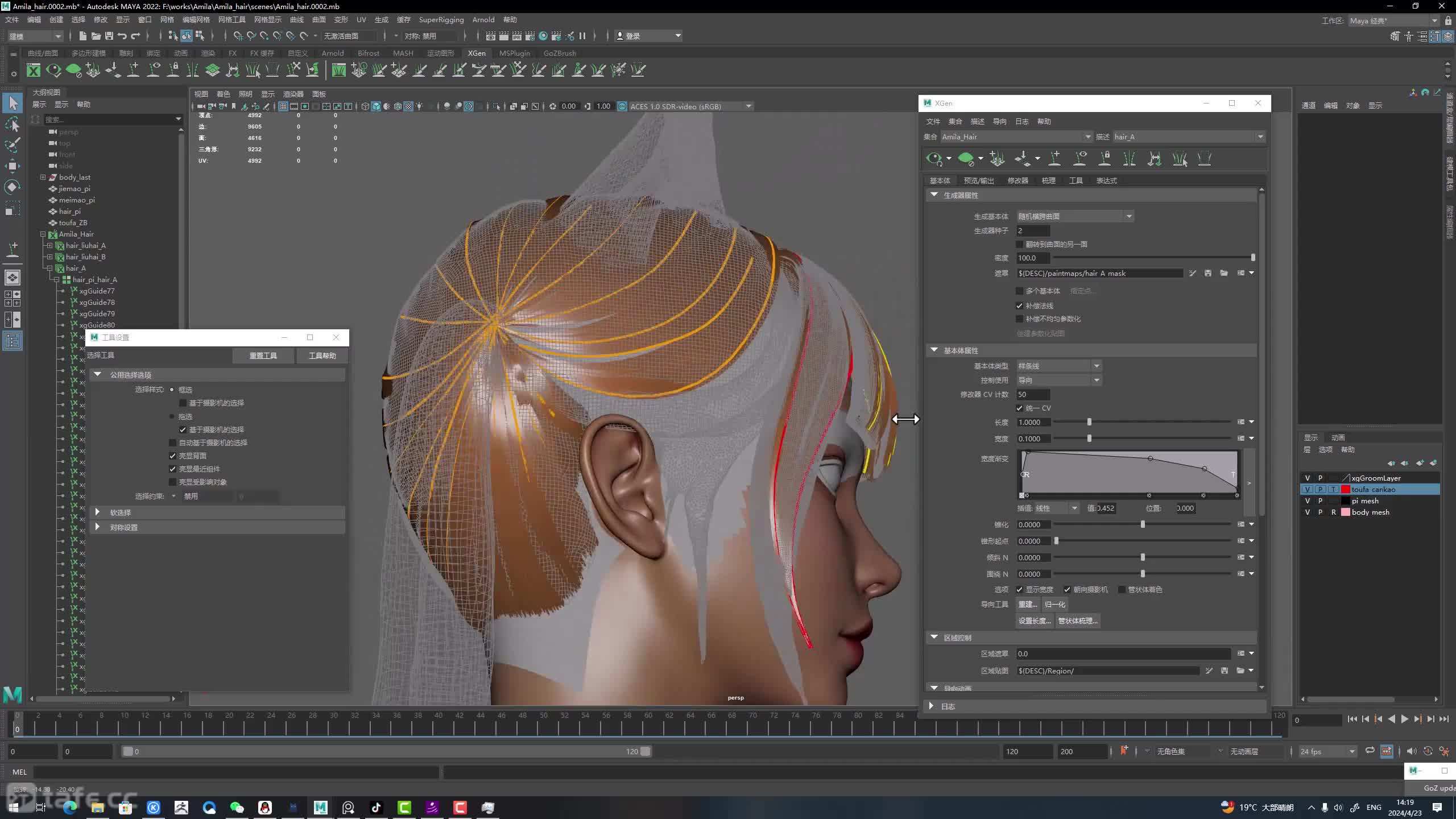Toggle 朝向摄影机 checkbox
The image size is (1456, 819).
(x=1068, y=589)
